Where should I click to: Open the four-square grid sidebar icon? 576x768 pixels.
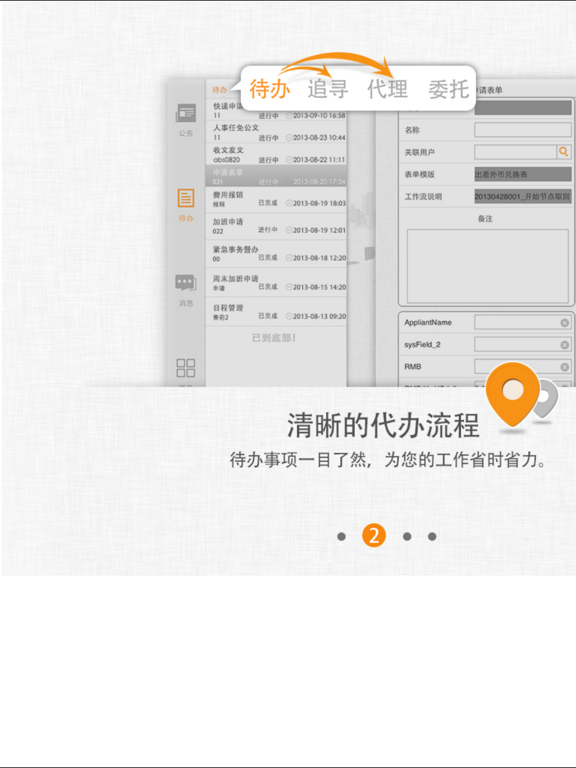(186, 368)
